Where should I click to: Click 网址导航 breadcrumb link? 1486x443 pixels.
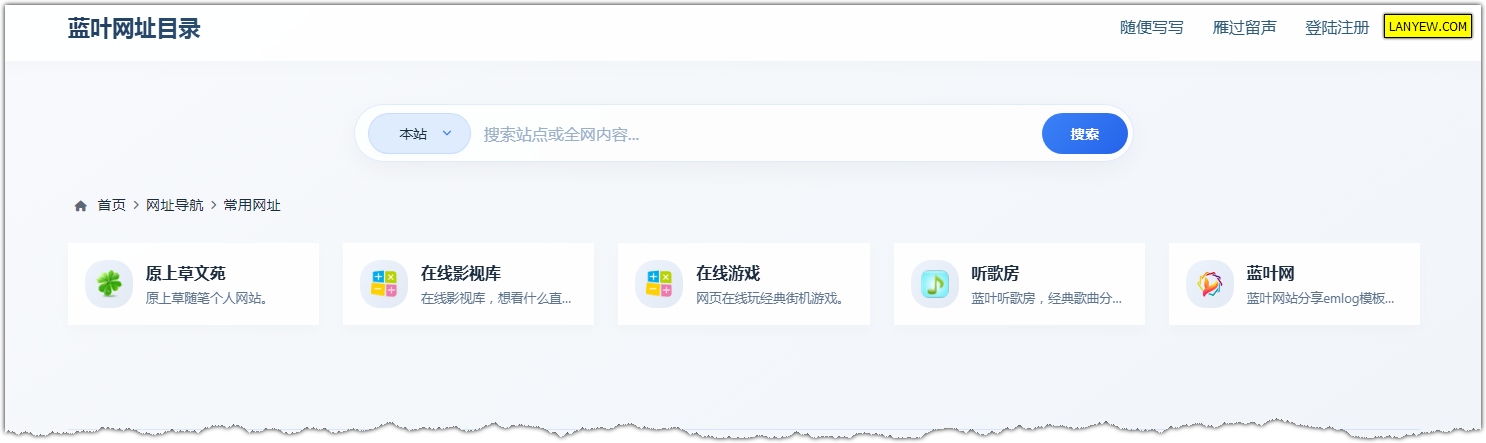click(x=174, y=206)
